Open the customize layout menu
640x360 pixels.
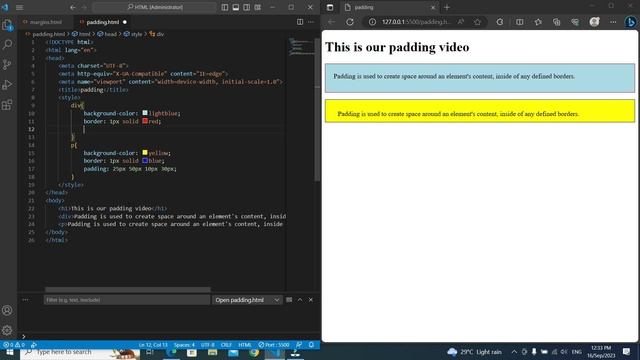pos(258,7)
